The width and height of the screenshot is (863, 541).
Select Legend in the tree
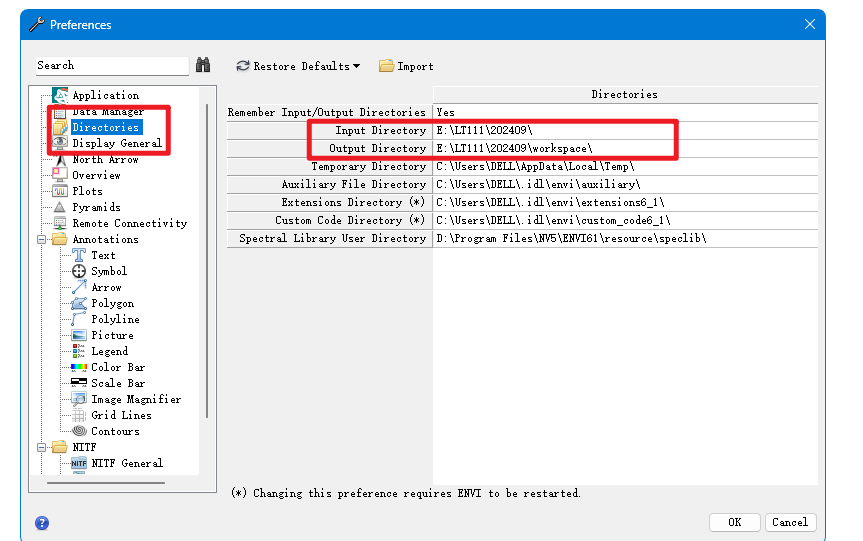click(x=110, y=351)
